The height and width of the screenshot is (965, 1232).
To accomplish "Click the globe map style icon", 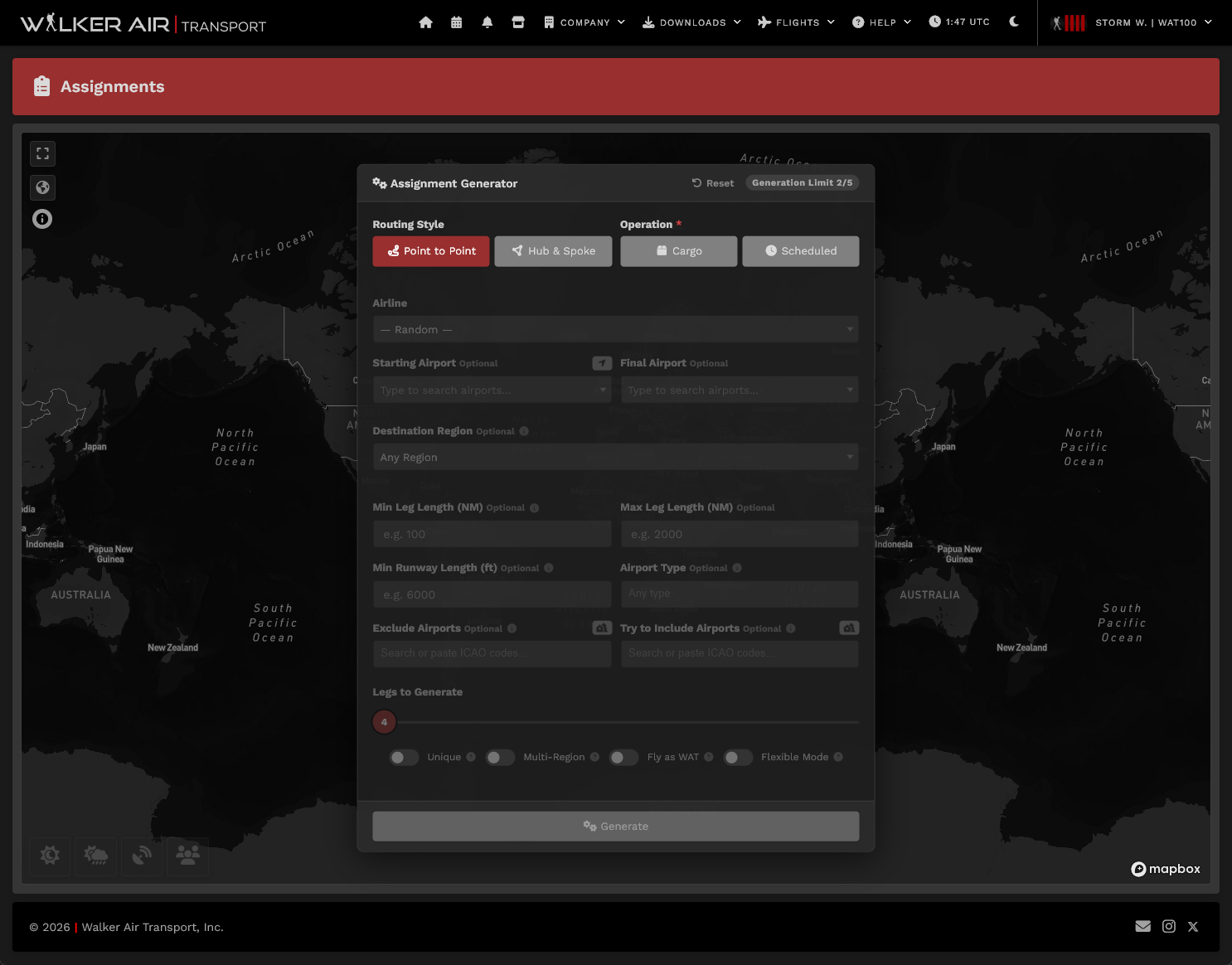I will tap(43, 187).
